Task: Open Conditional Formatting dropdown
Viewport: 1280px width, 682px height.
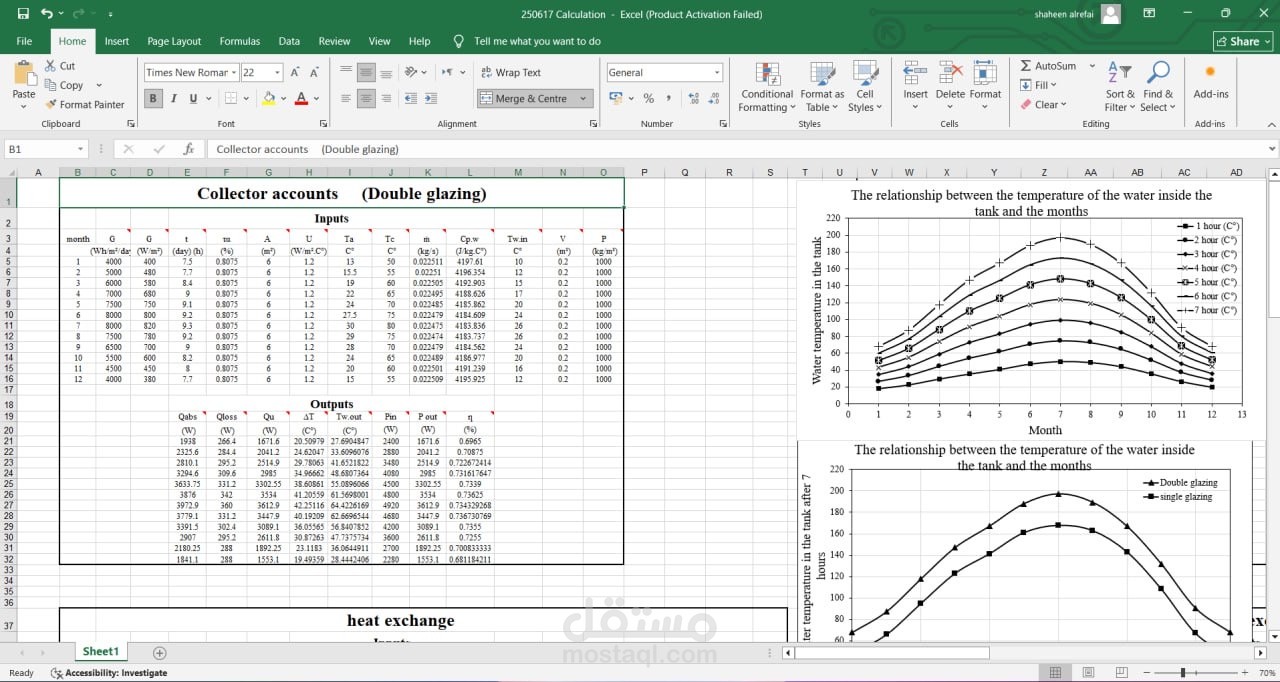Action: 767,86
